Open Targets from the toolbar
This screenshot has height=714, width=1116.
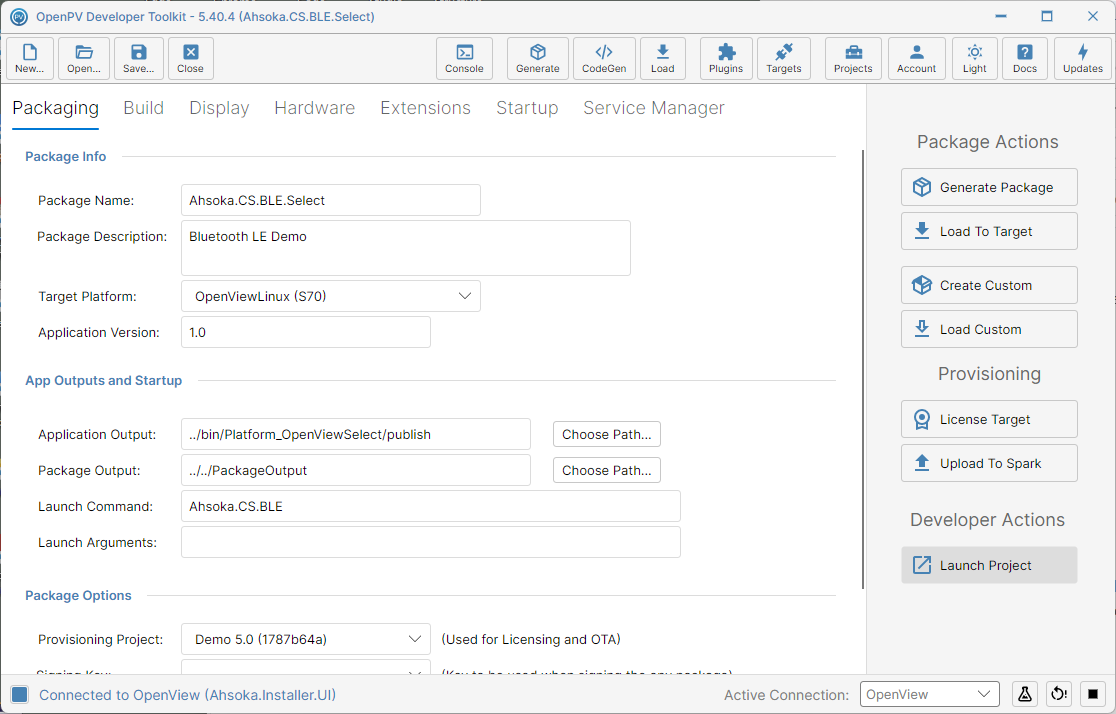coord(784,58)
